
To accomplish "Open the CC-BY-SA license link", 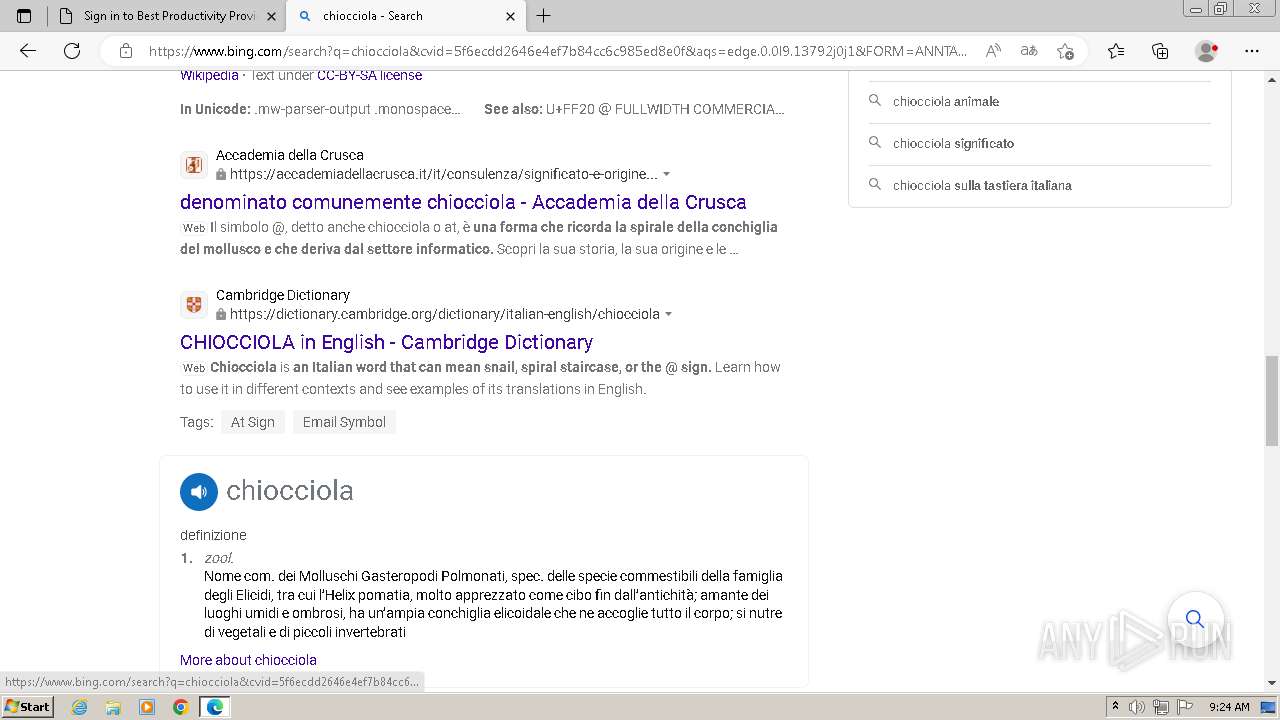I will [369, 75].
